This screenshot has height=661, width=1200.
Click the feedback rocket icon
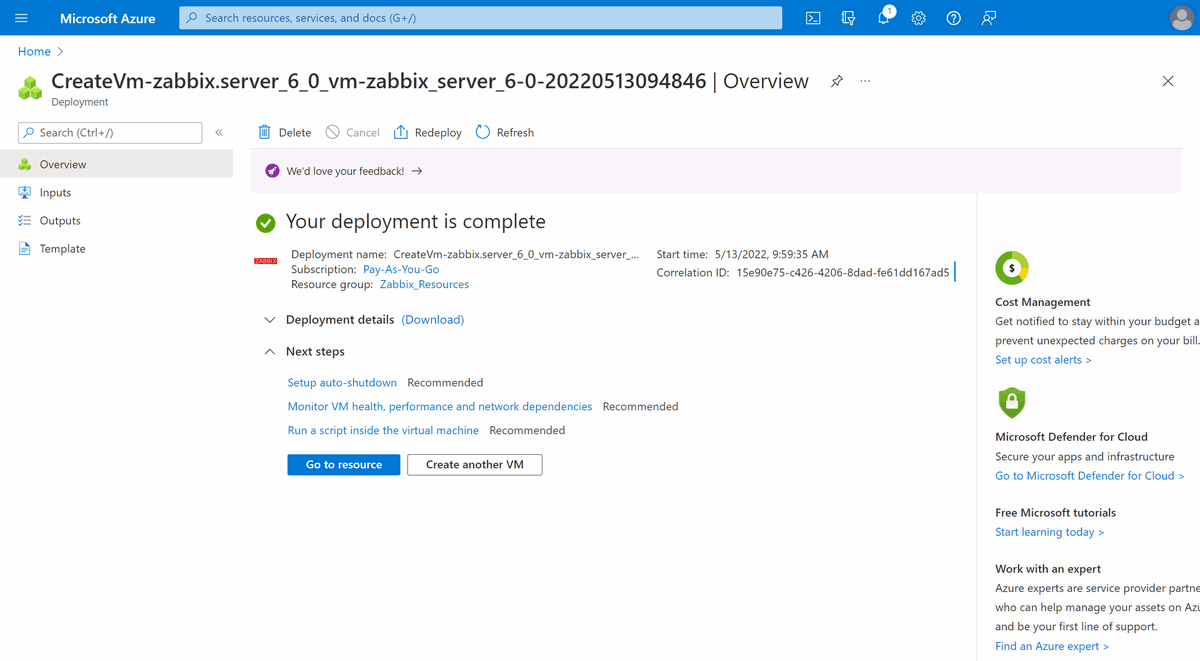[x=272, y=171]
